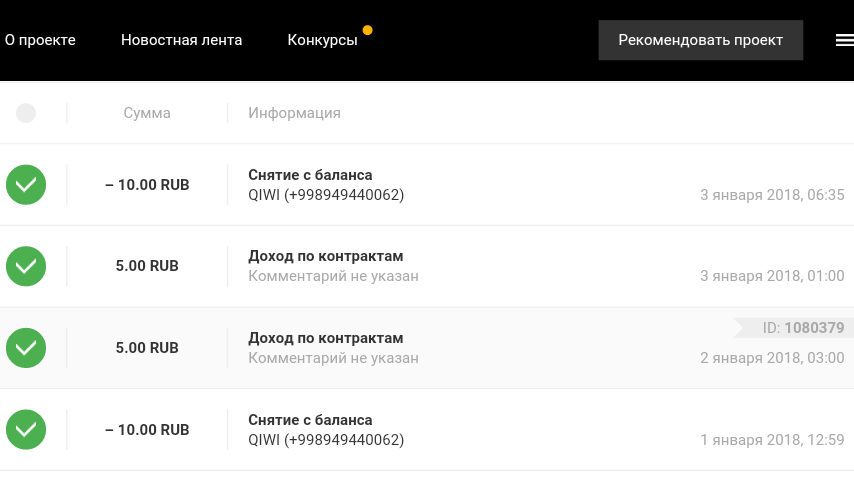
Task: Click the 3 января 2018, 06:35 timestamp
Action: click(x=772, y=195)
